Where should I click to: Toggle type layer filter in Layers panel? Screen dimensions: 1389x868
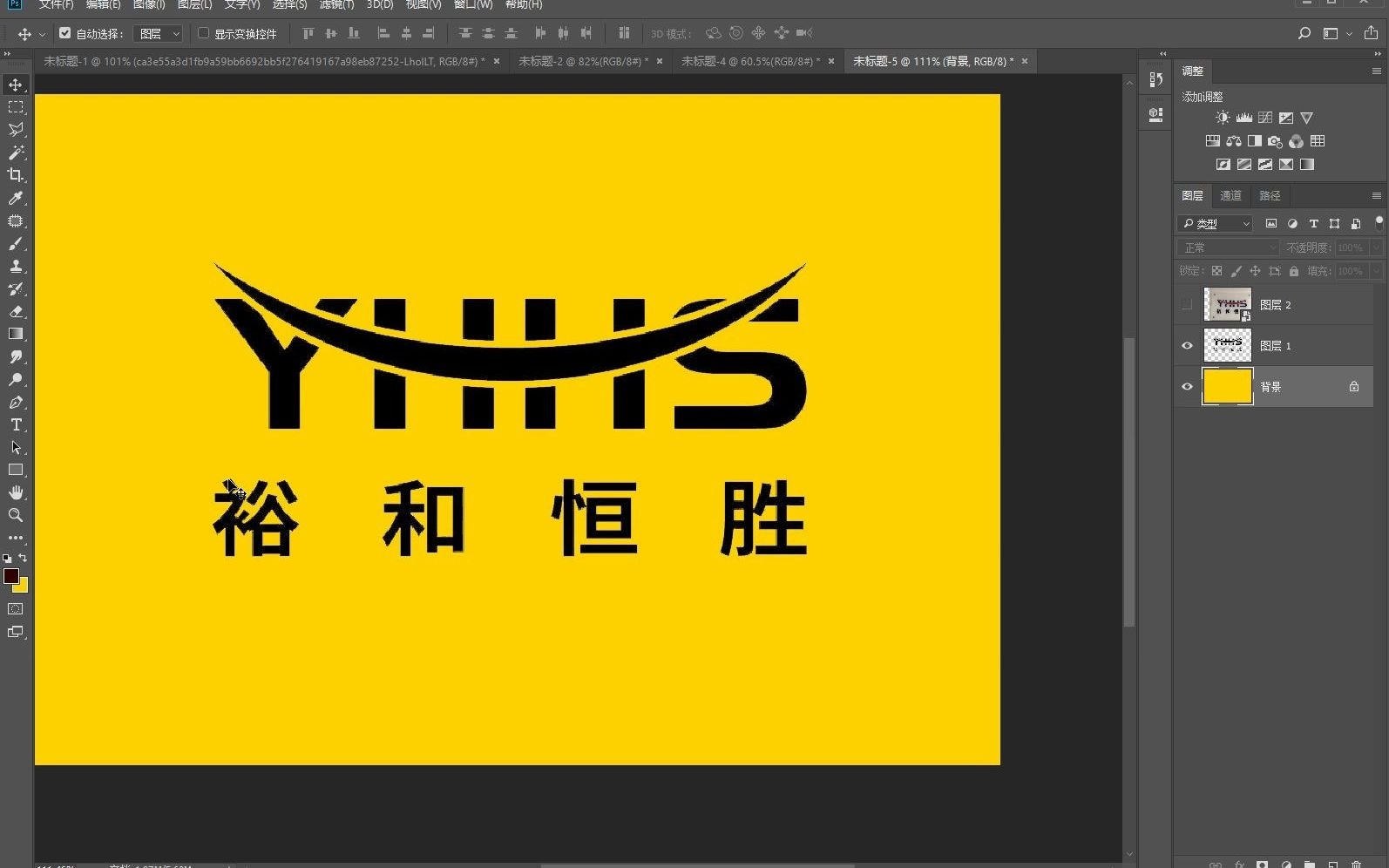[1313, 224]
